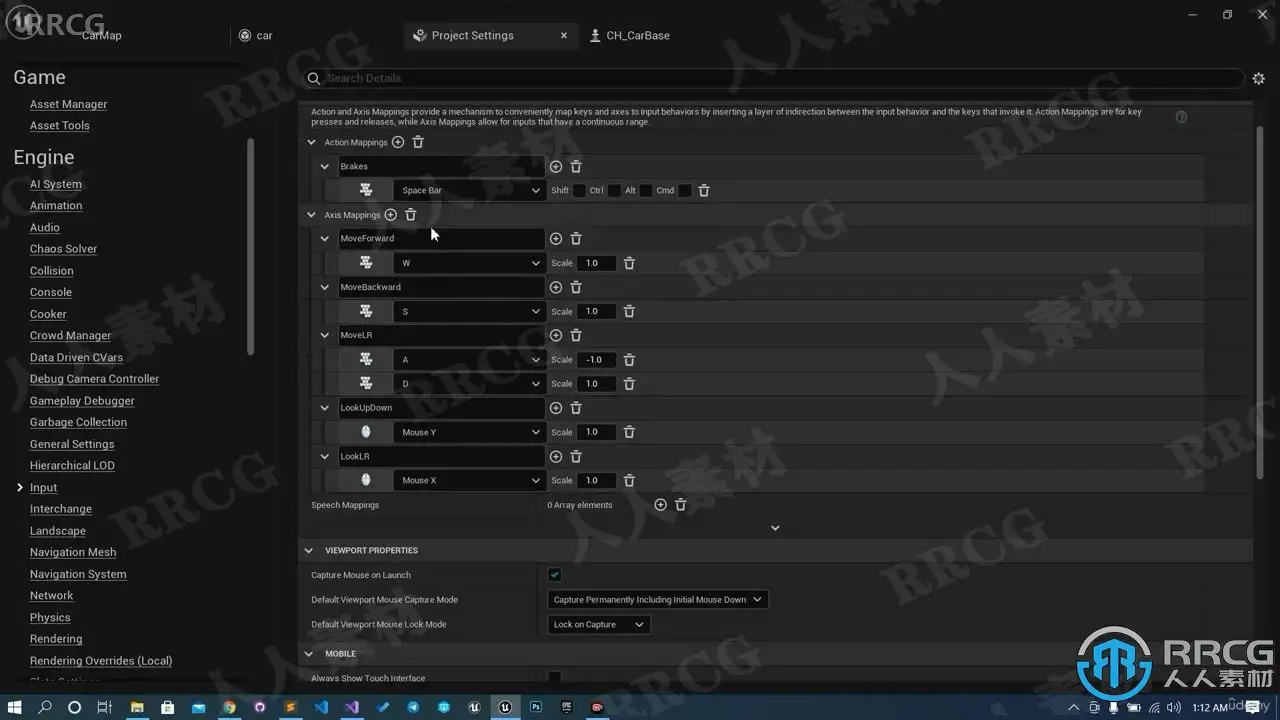Open the details settings gear
1280x720 pixels.
1259,78
